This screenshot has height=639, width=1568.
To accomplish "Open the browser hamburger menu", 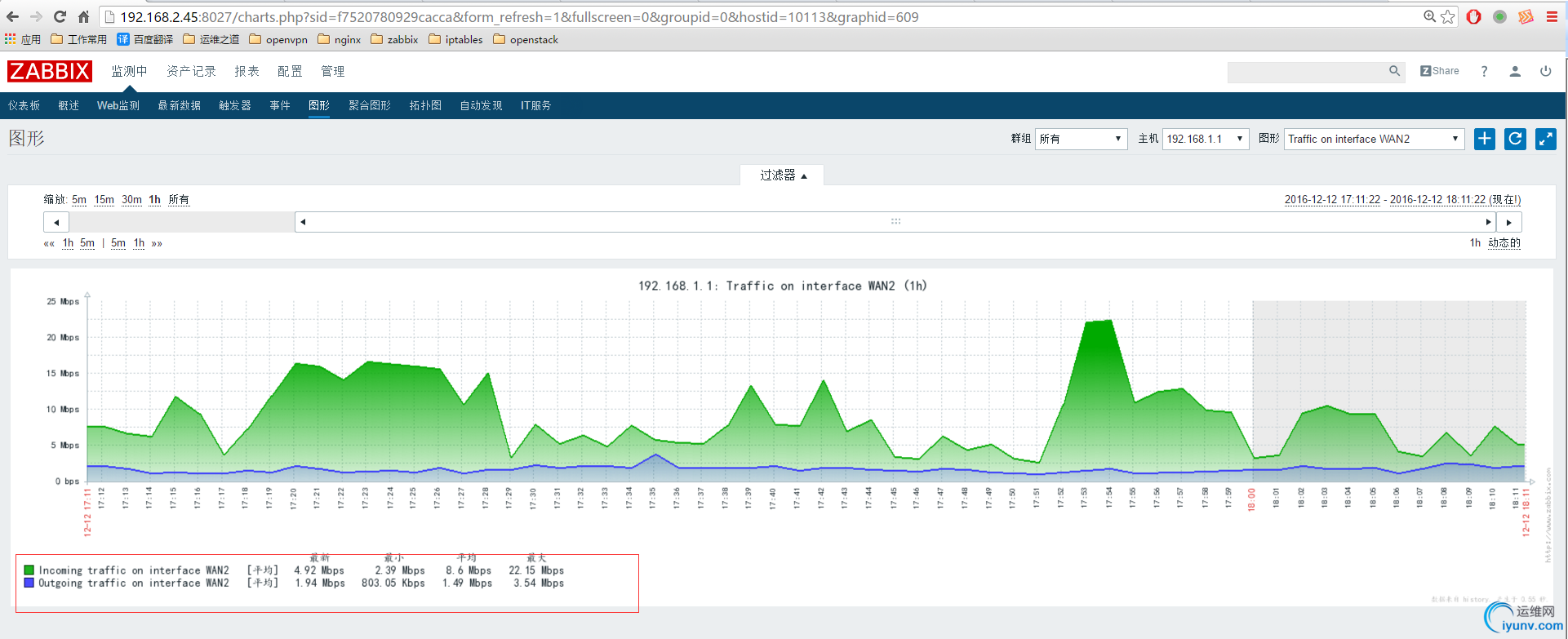I will 1552,16.
